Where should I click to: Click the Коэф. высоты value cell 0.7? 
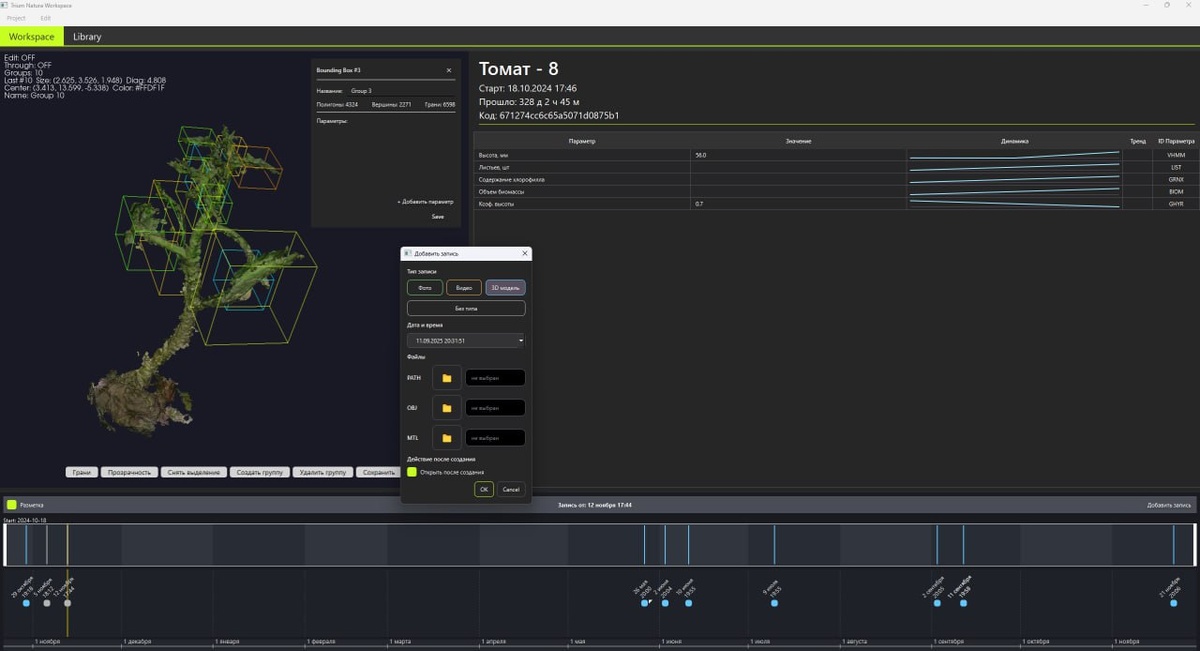click(798, 203)
